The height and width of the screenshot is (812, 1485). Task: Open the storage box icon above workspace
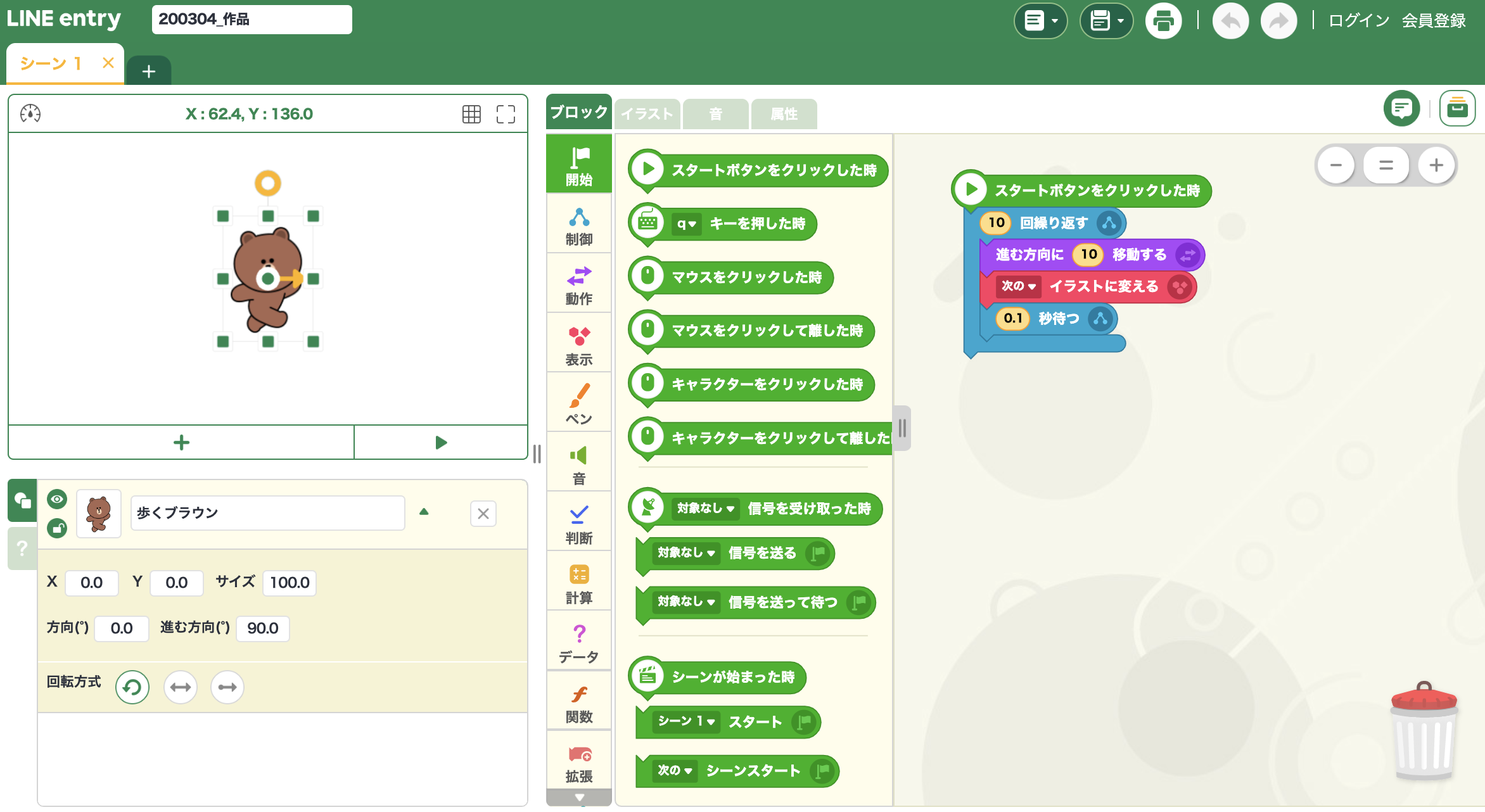pos(1457,108)
